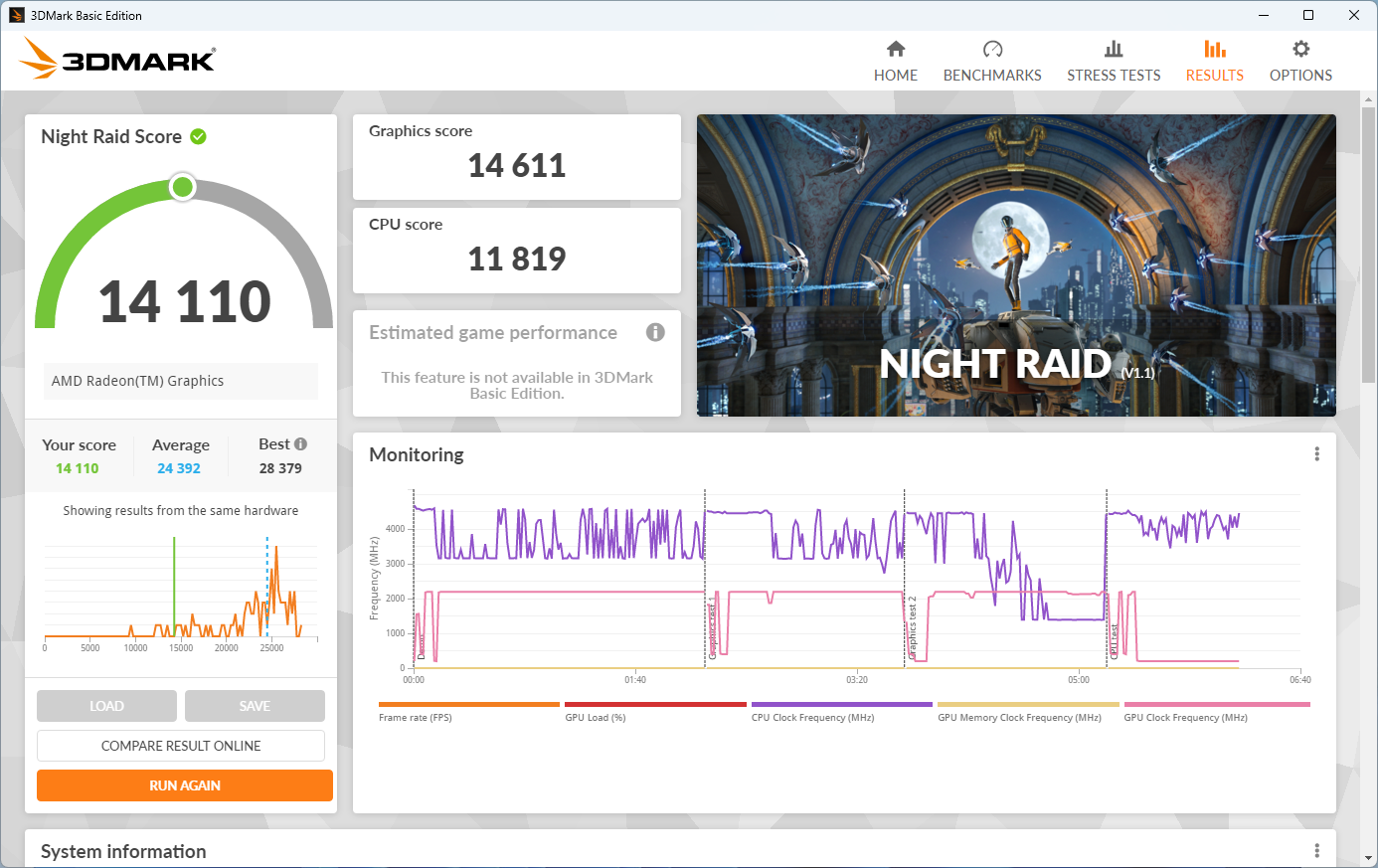The width and height of the screenshot is (1378, 868).
Task: Toggle GPU Memory Clock Frequency legend
Action: [x=1028, y=712]
